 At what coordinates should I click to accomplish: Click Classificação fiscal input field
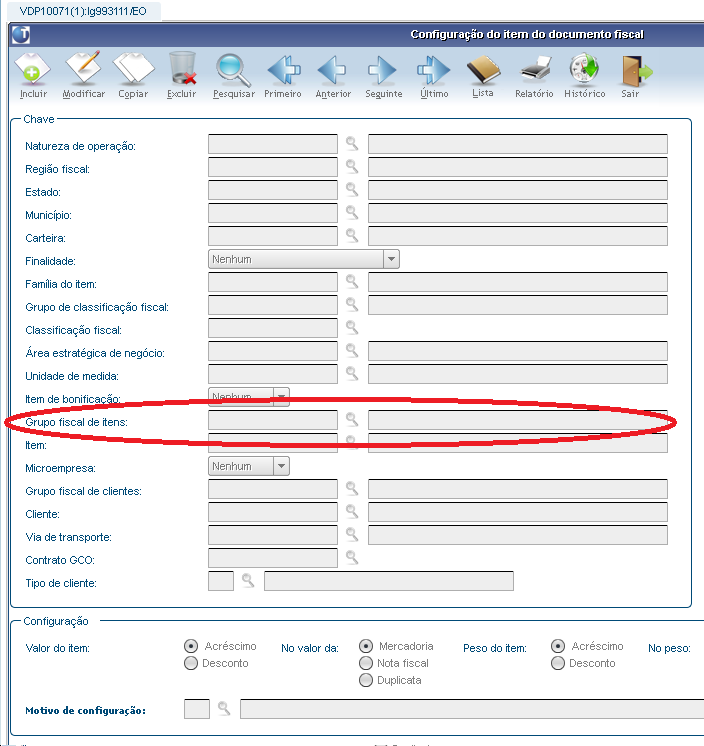pyautogui.click(x=273, y=328)
